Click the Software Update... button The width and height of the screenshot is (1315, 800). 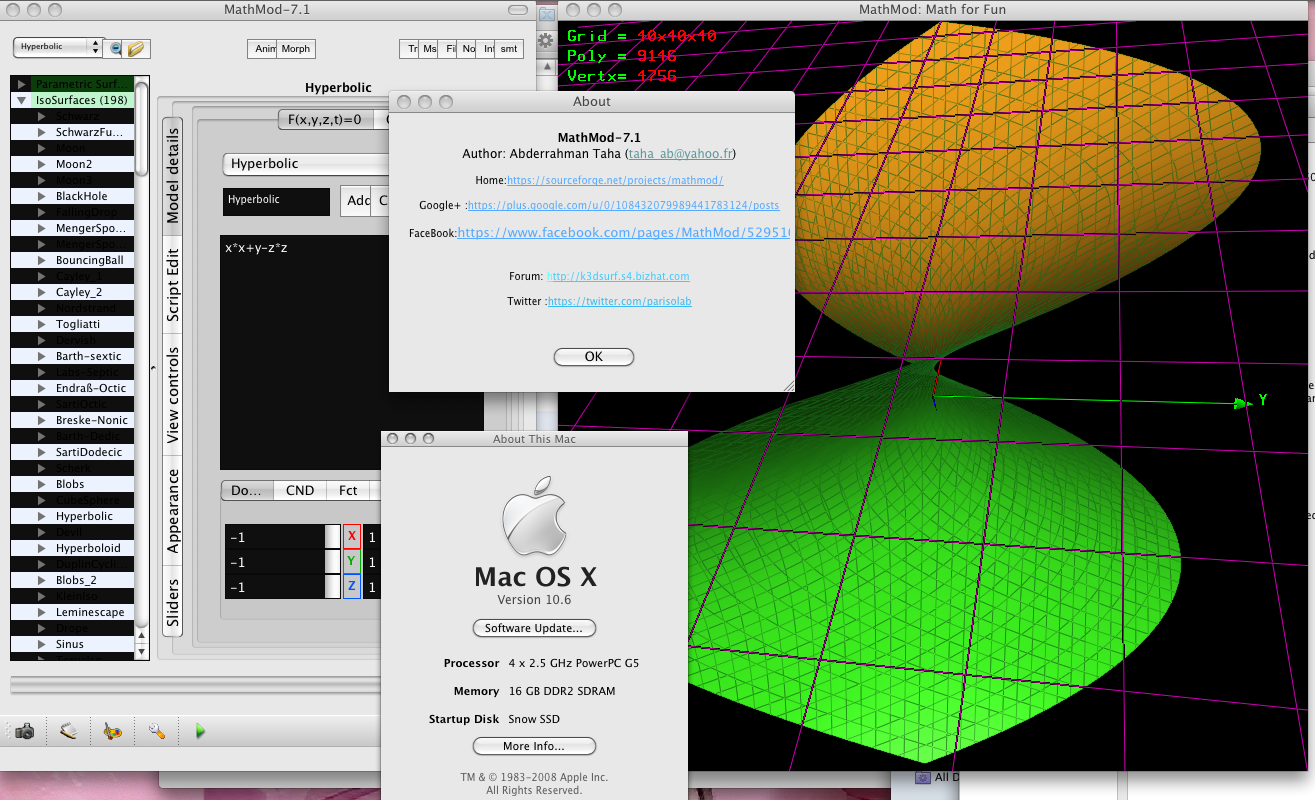534,628
